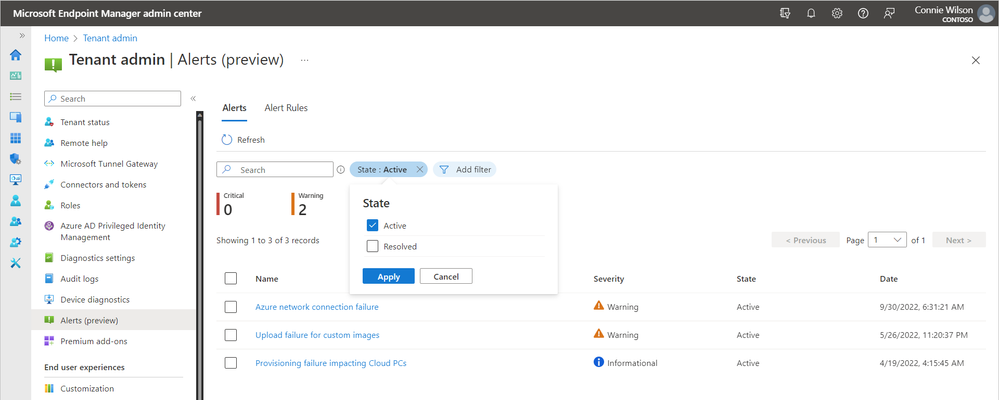The width and height of the screenshot is (999, 400).
Task: Open the Page number dropdown
Action: (x=888, y=240)
